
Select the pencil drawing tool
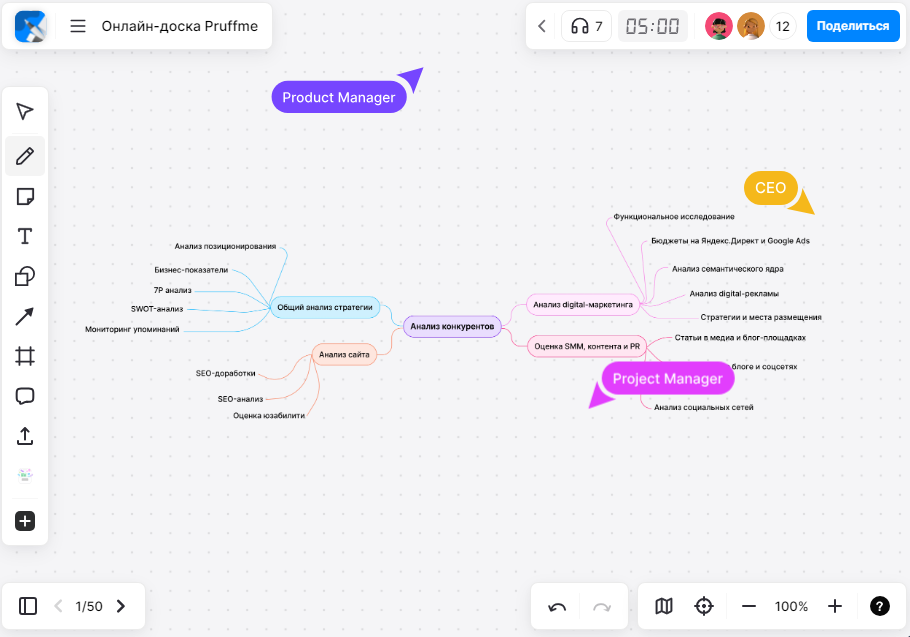coord(25,156)
